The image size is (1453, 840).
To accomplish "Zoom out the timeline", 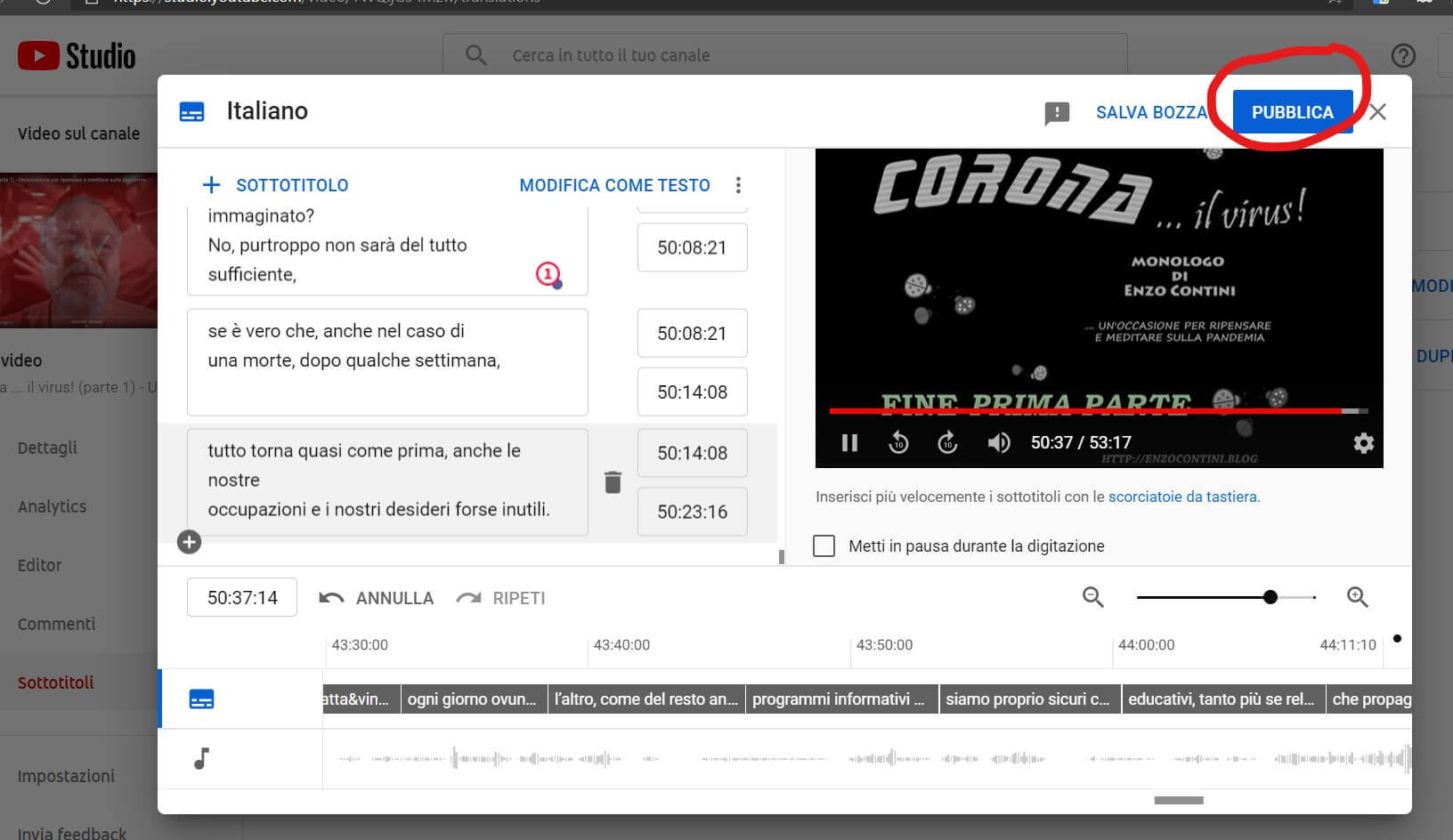I will pyautogui.click(x=1092, y=597).
